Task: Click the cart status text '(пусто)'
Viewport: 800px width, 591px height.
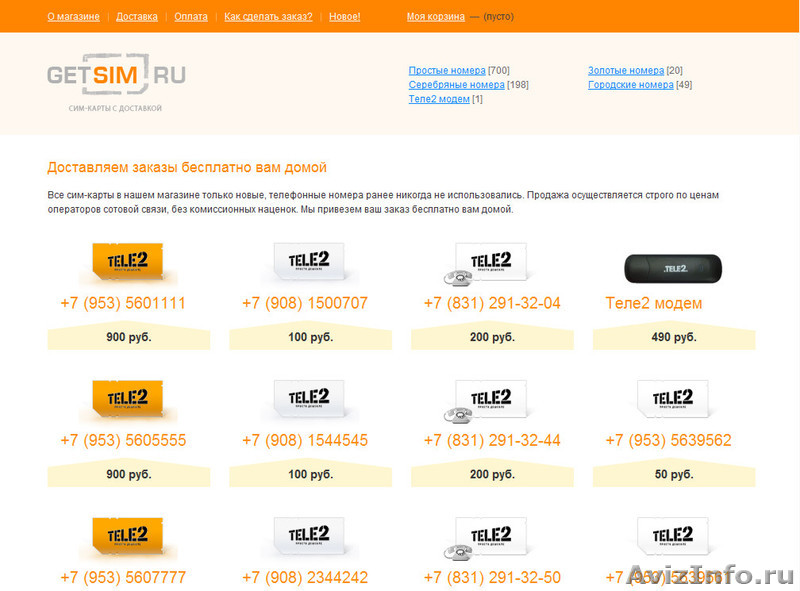Action: (498, 16)
